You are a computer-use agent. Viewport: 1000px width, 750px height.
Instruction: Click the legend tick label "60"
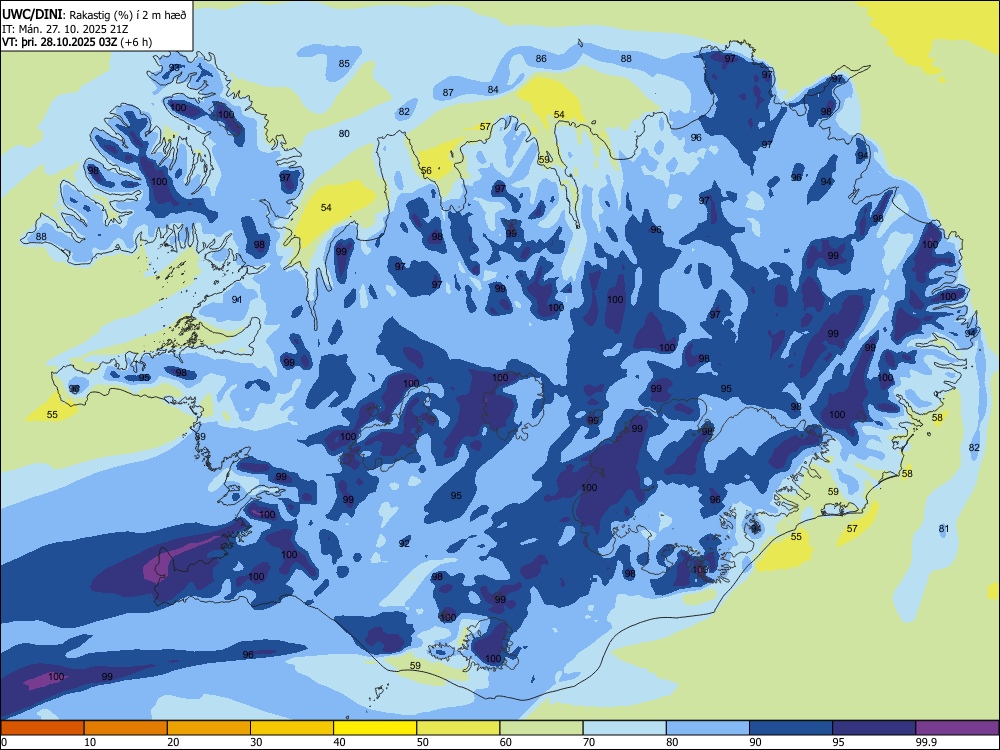[506, 742]
